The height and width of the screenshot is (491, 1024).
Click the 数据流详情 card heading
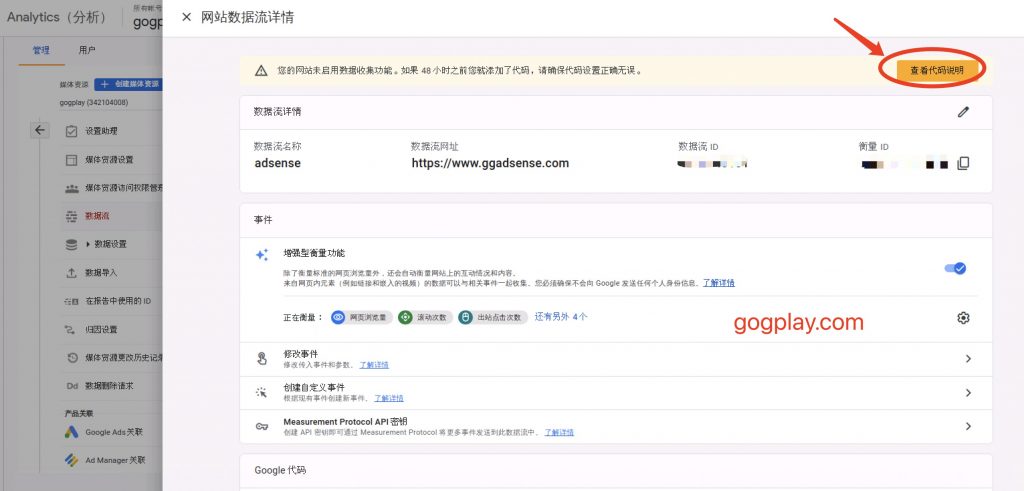tap(278, 112)
